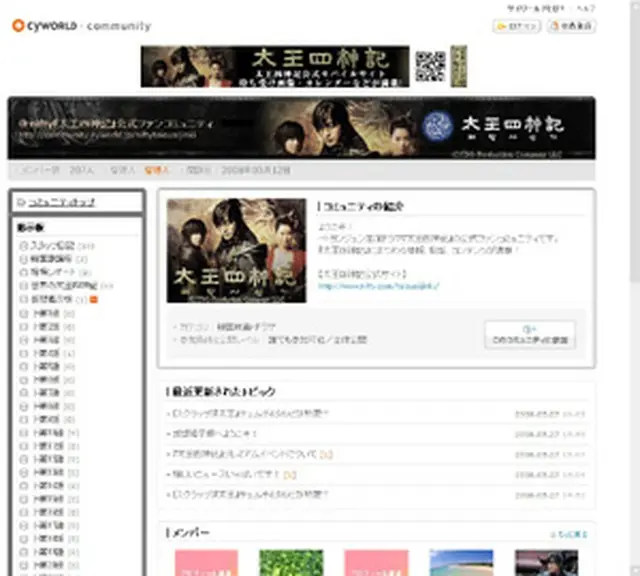The height and width of the screenshot is (576, 640).
Task: Open the ログイン login button
Action: 517,26
